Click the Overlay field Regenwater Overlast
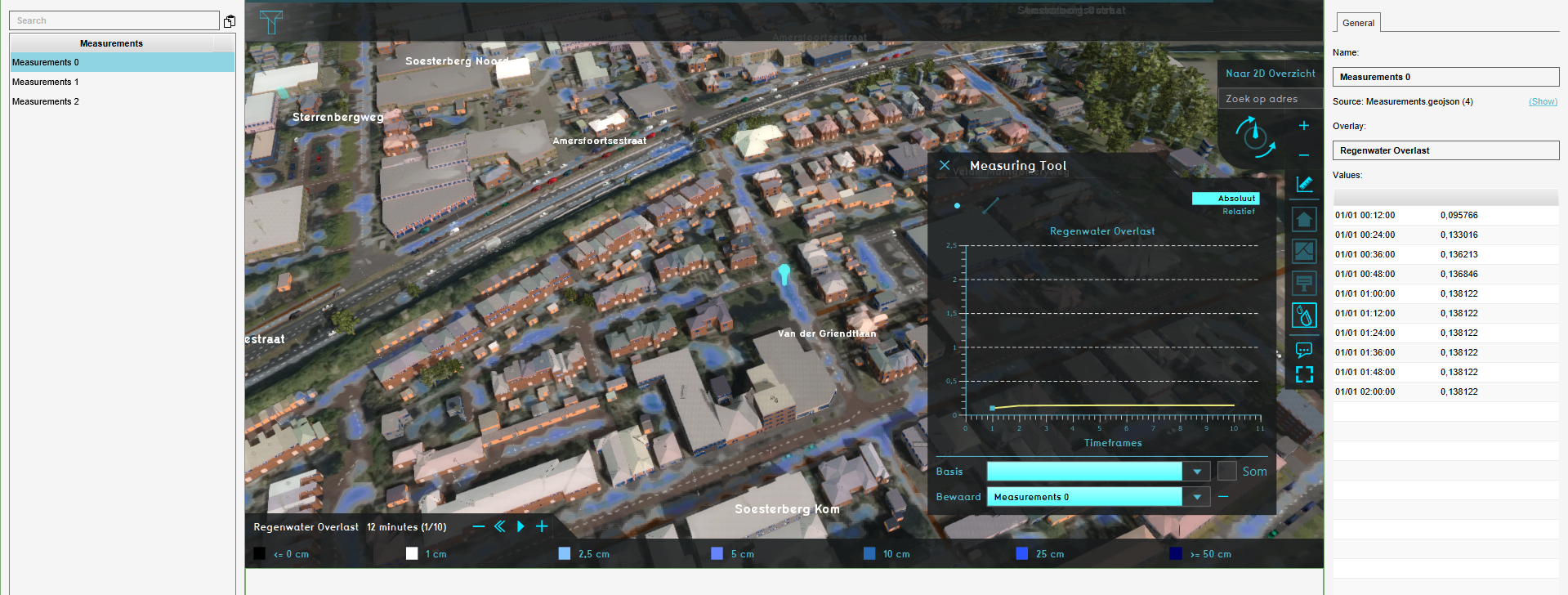Screen dimensions: 1568x595 pos(1445,150)
